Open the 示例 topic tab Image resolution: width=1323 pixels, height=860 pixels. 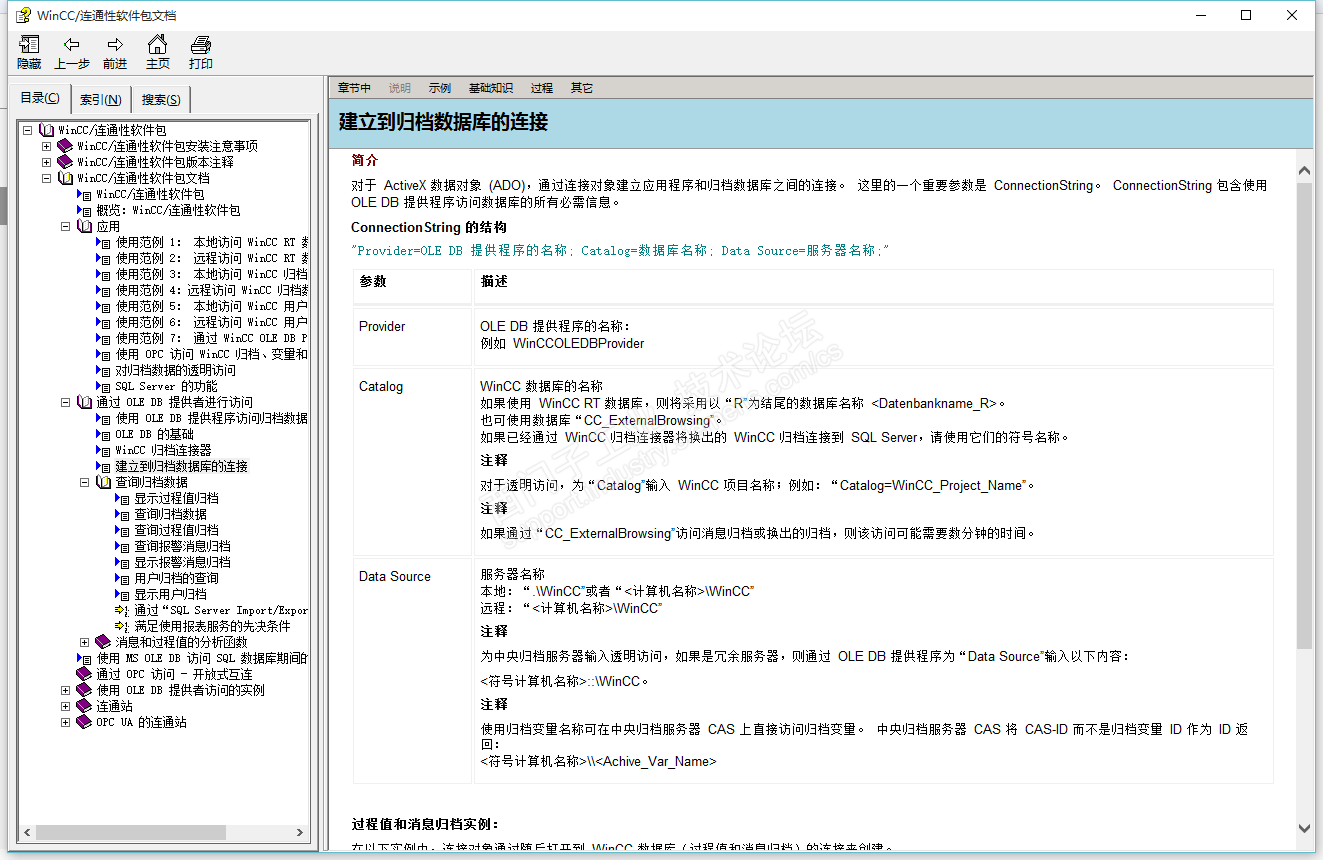click(x=440, y=88)
